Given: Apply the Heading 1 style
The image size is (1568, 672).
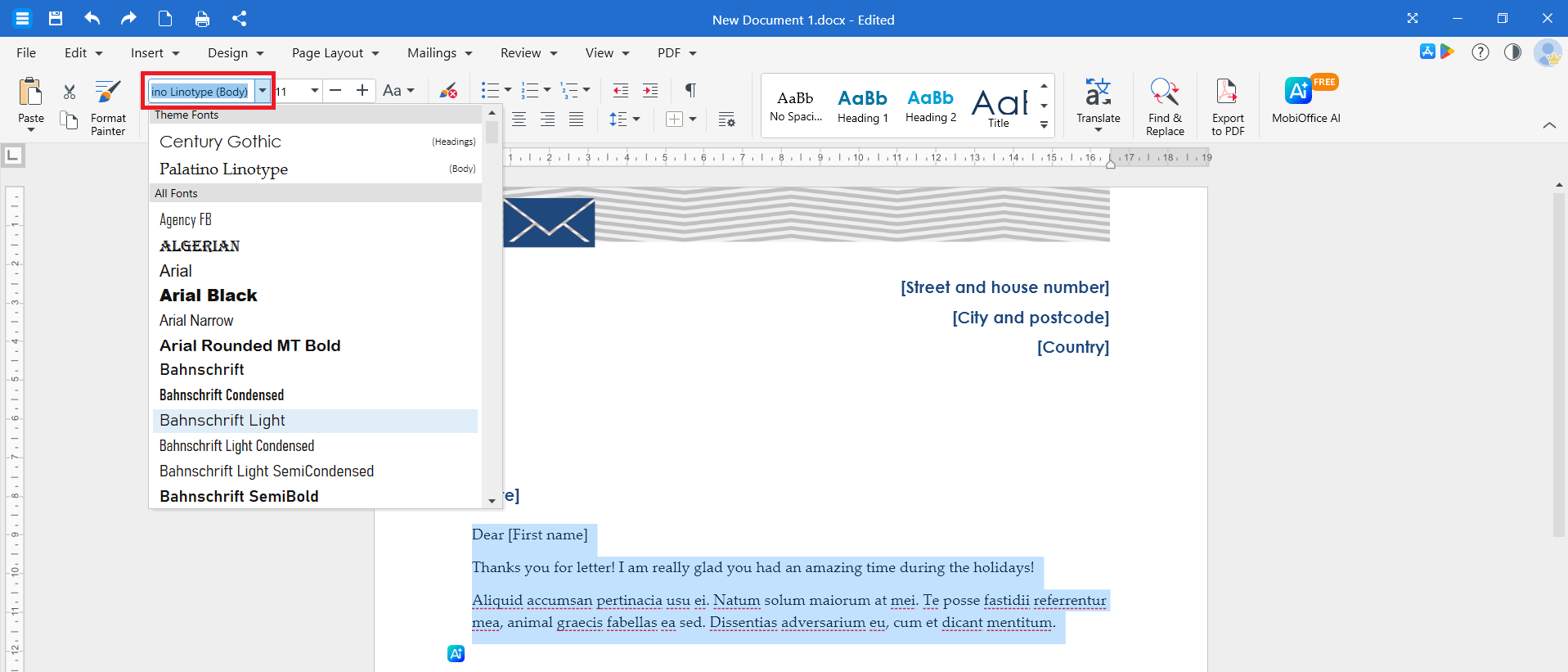Looking at the screenshot, I should 863,106.
